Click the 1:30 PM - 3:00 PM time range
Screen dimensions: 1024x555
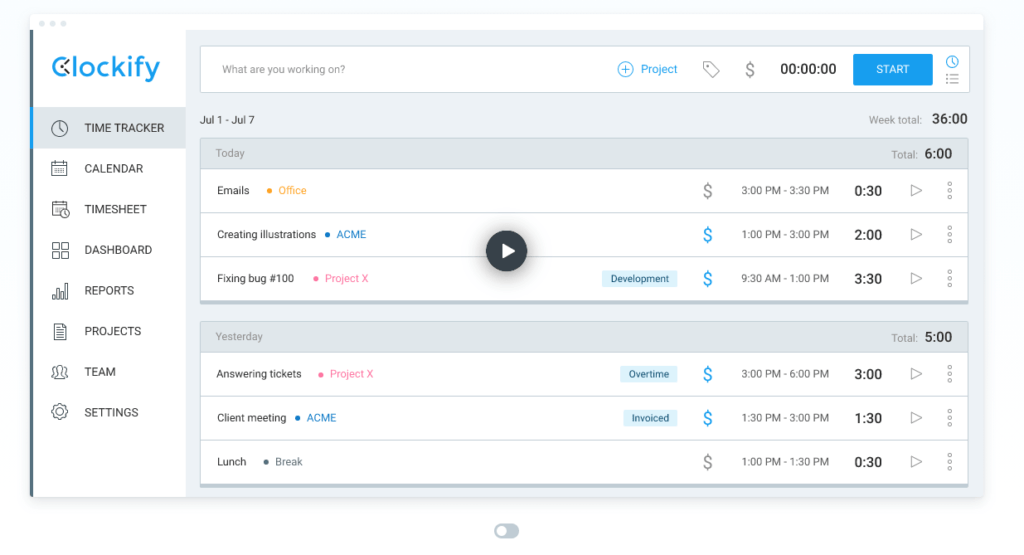(x=785, y=418)
